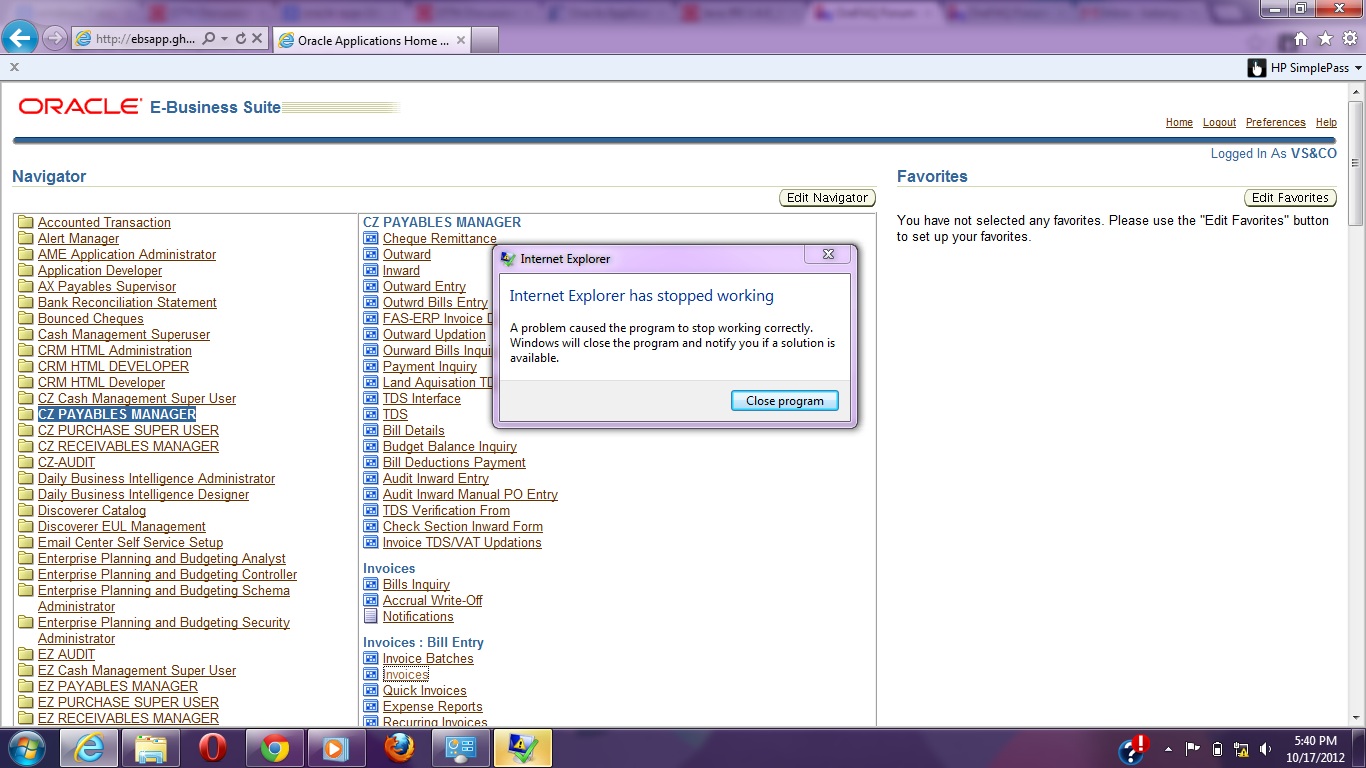Viewport: 1366px width, 768px height.
Task: Click the form icon beside Cheque Remittance
Action: click(371, 239)
